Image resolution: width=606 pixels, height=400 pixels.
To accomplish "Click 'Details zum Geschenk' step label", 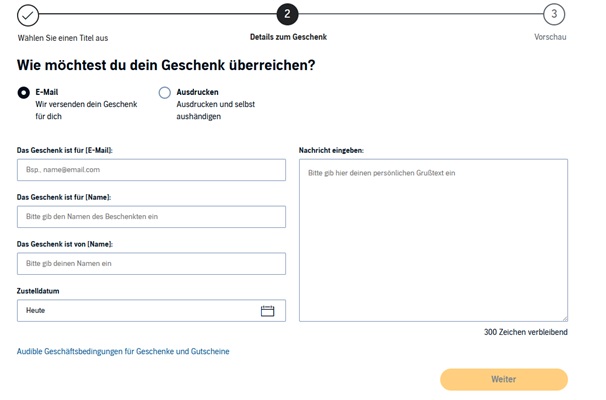I will click(x=288, y=37).
